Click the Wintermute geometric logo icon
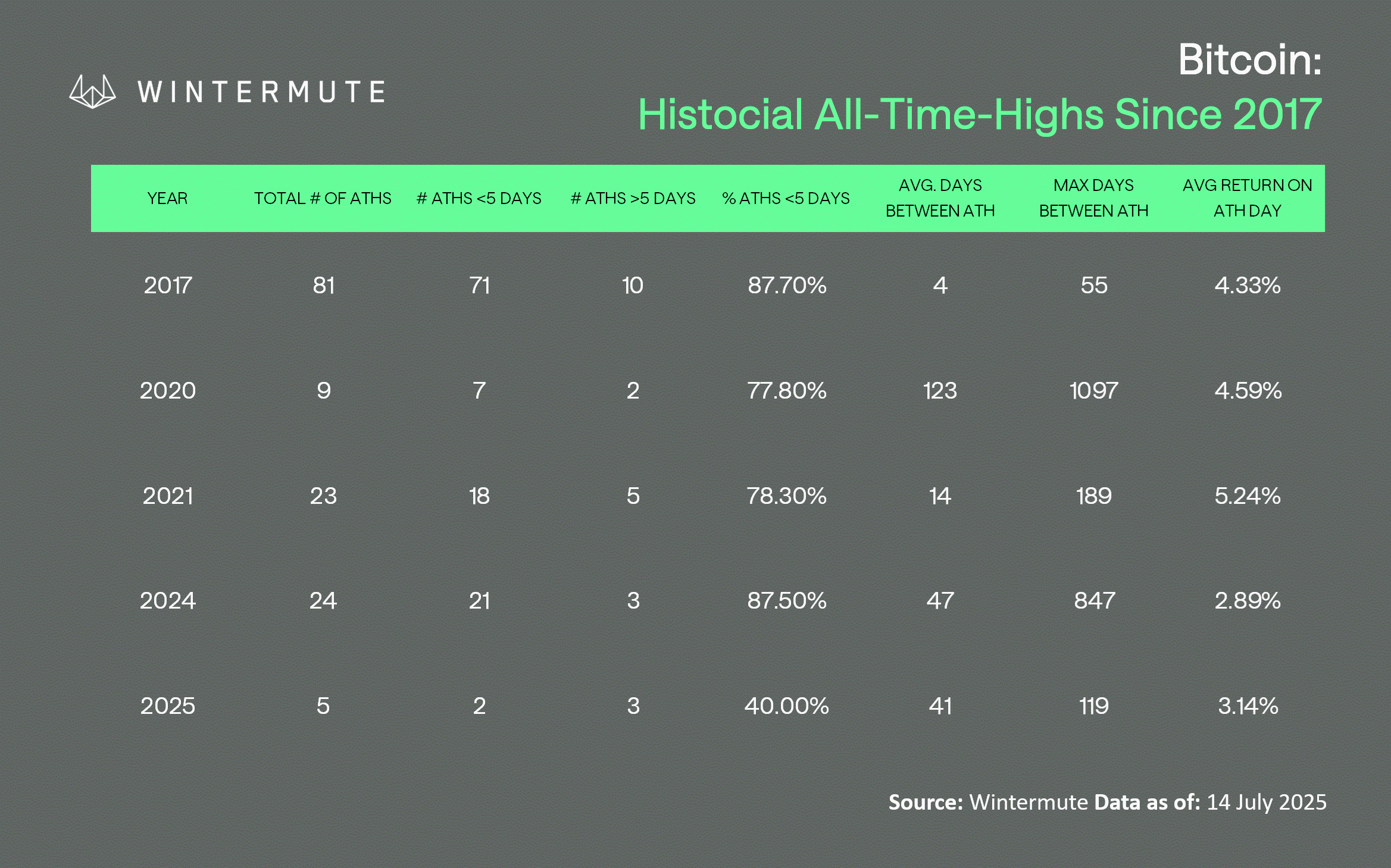1391x868 pixels. (92, 92)
